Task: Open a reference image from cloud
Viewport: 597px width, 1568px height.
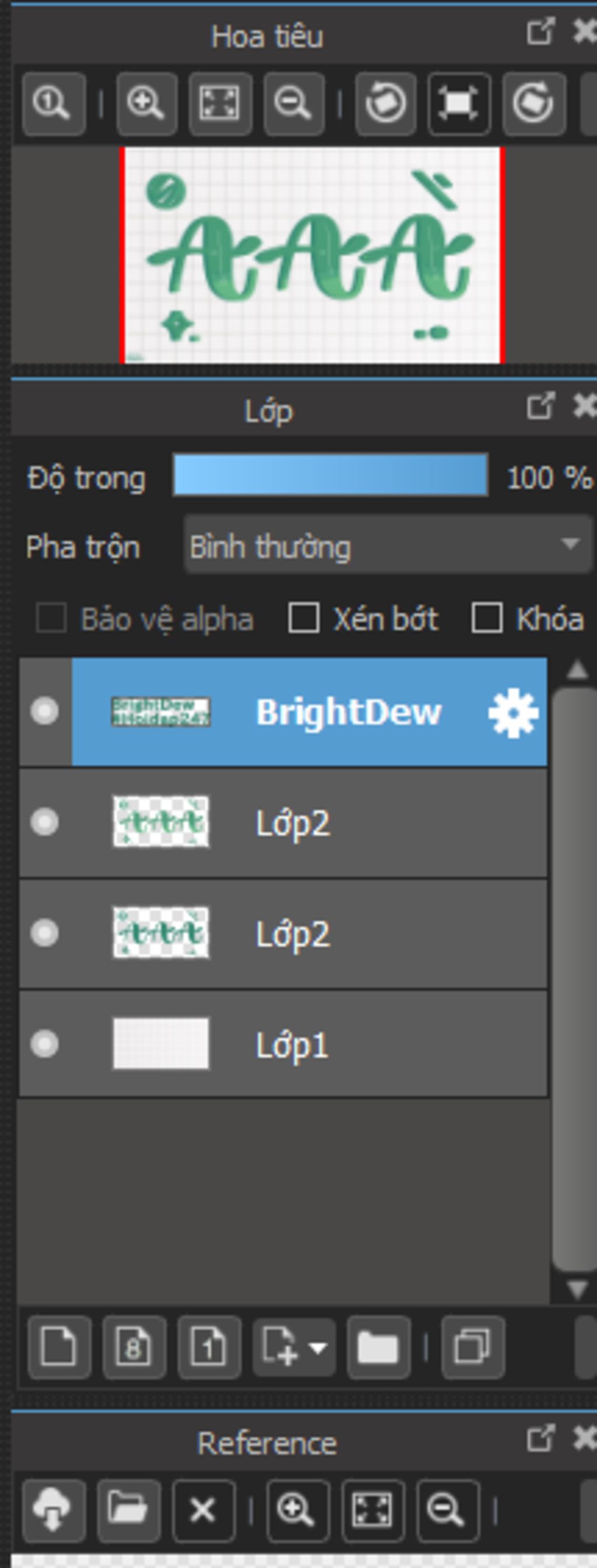Action: click(54, 1511)
